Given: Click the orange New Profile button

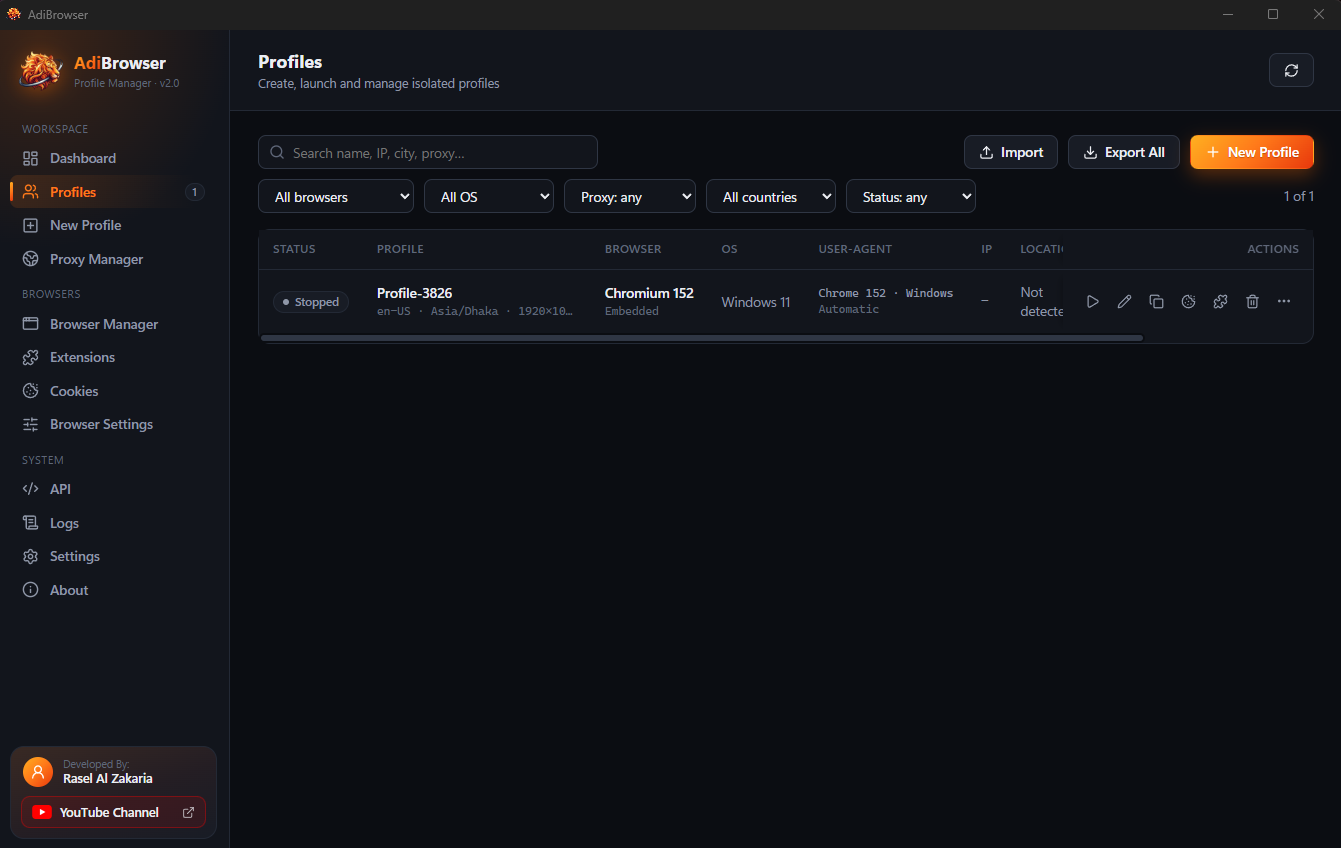Looking at the screenshot, I should [1252, 152].
